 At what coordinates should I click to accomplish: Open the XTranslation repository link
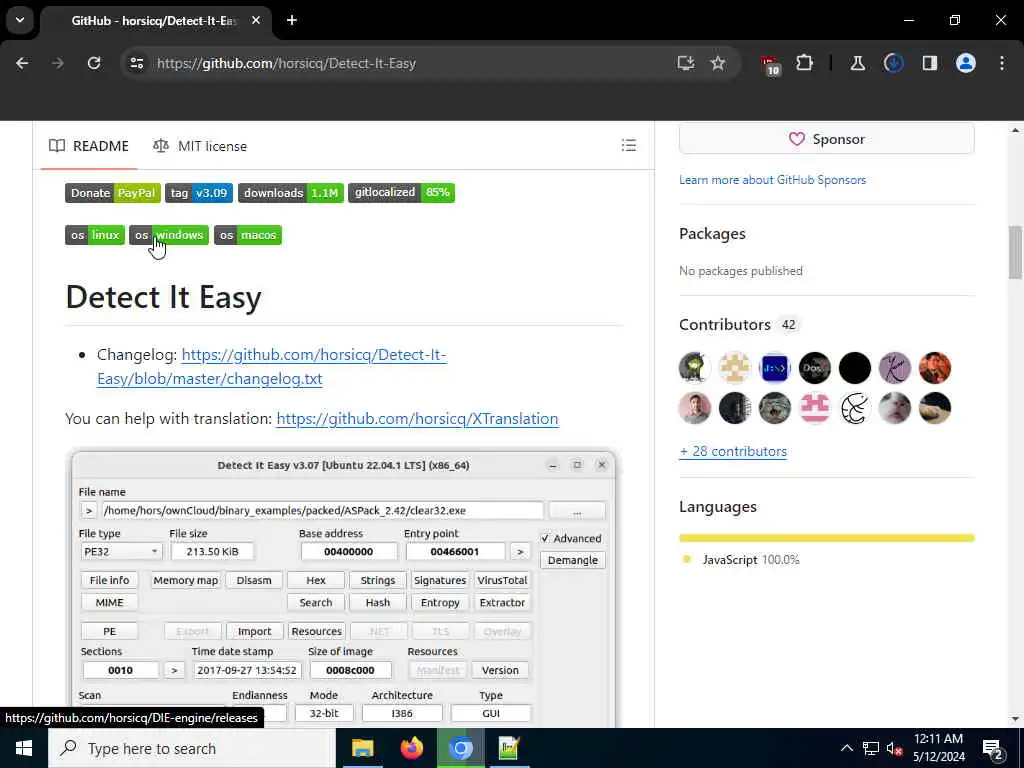(417, 419)
